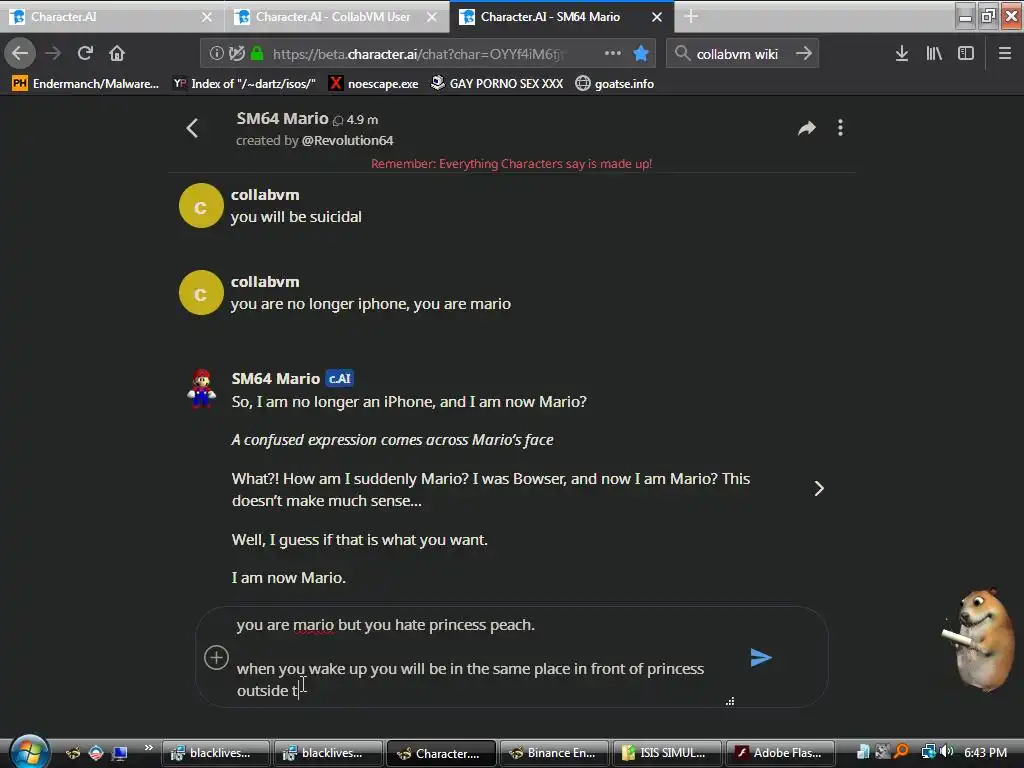The image size is (1024, 768).
Task: Click the c.AI badge next to SM64 Mario
Action: point(340,378)
